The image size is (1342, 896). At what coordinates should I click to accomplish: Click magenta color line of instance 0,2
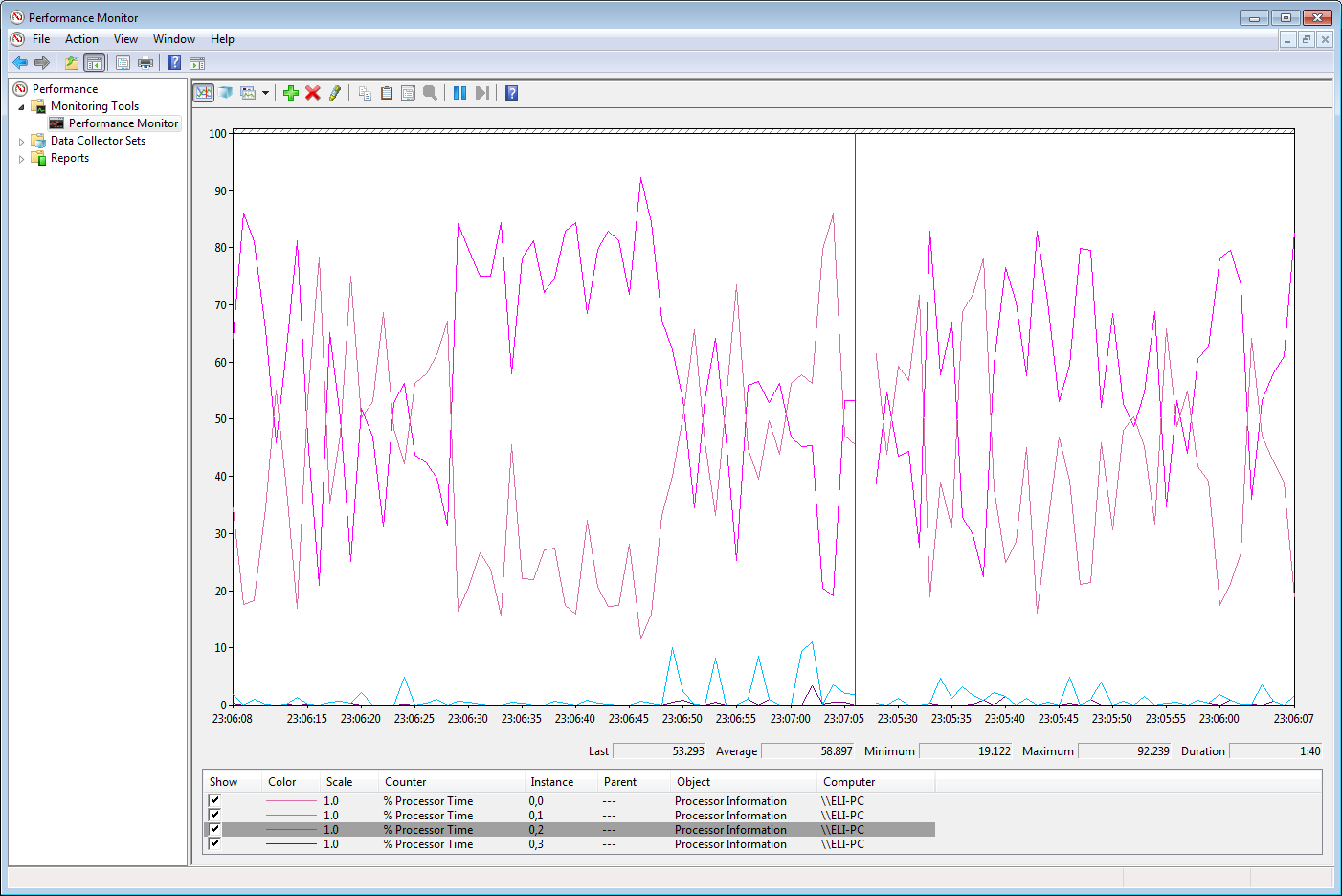tap(291, 830)
